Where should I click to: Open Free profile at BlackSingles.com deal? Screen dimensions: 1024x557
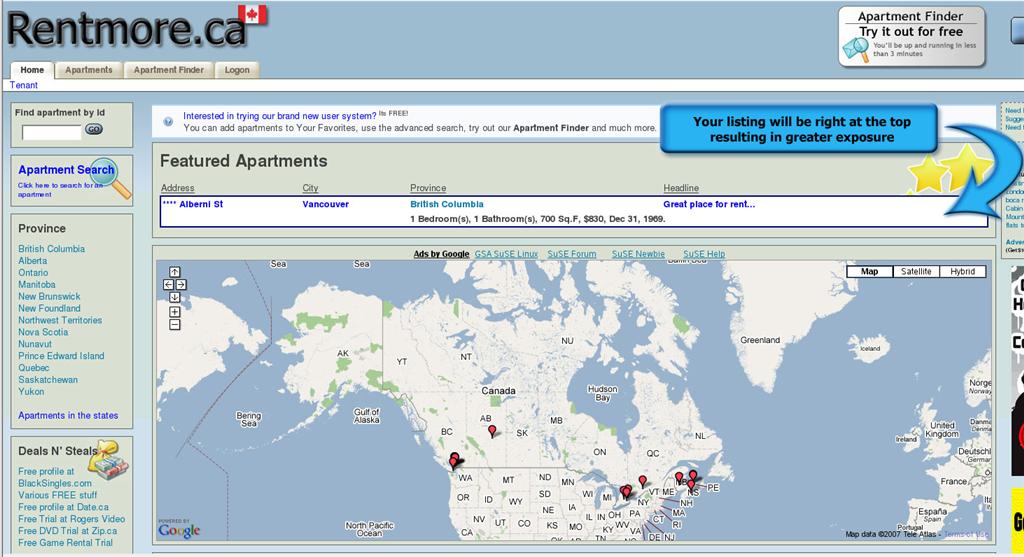(55, 477)
